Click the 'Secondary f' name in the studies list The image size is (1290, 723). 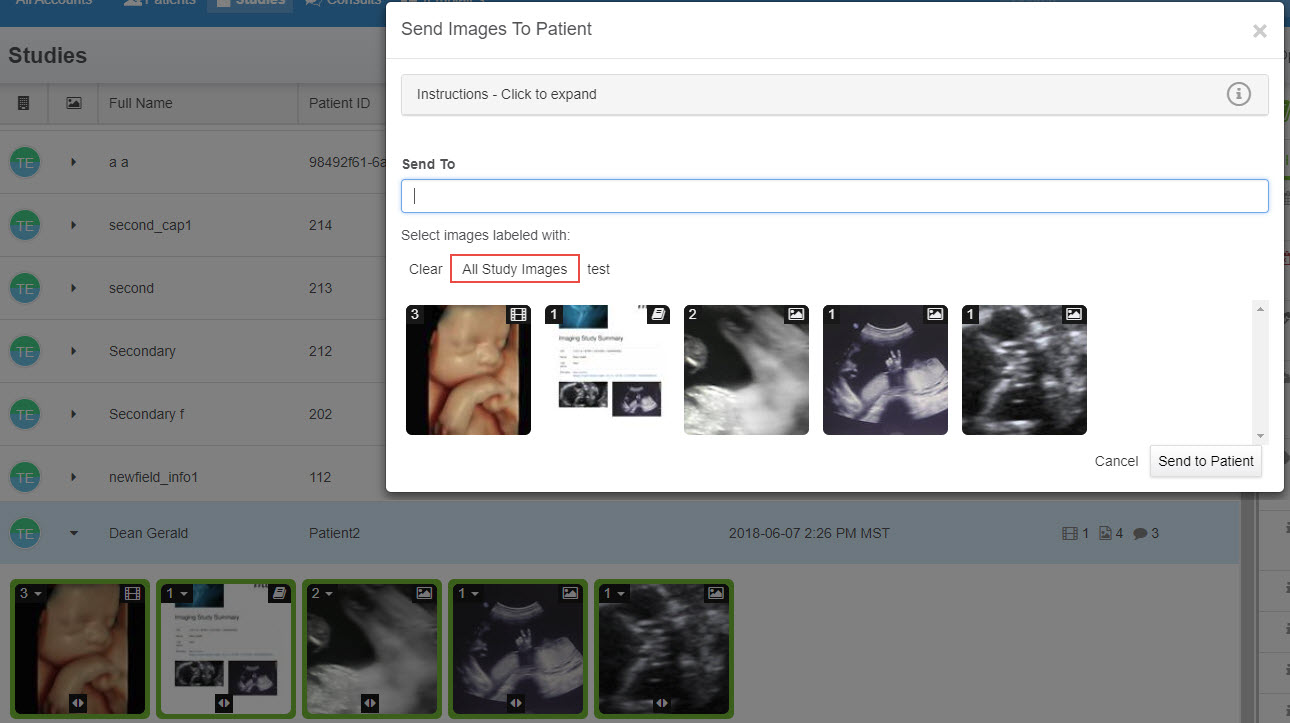point(147,414)
